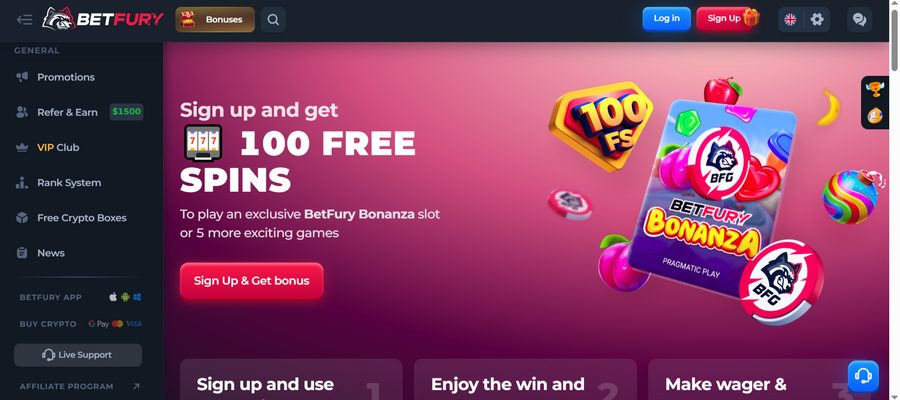900x400 pixels.
Task: Open settings gear icon in header
Action: (817, 20)
